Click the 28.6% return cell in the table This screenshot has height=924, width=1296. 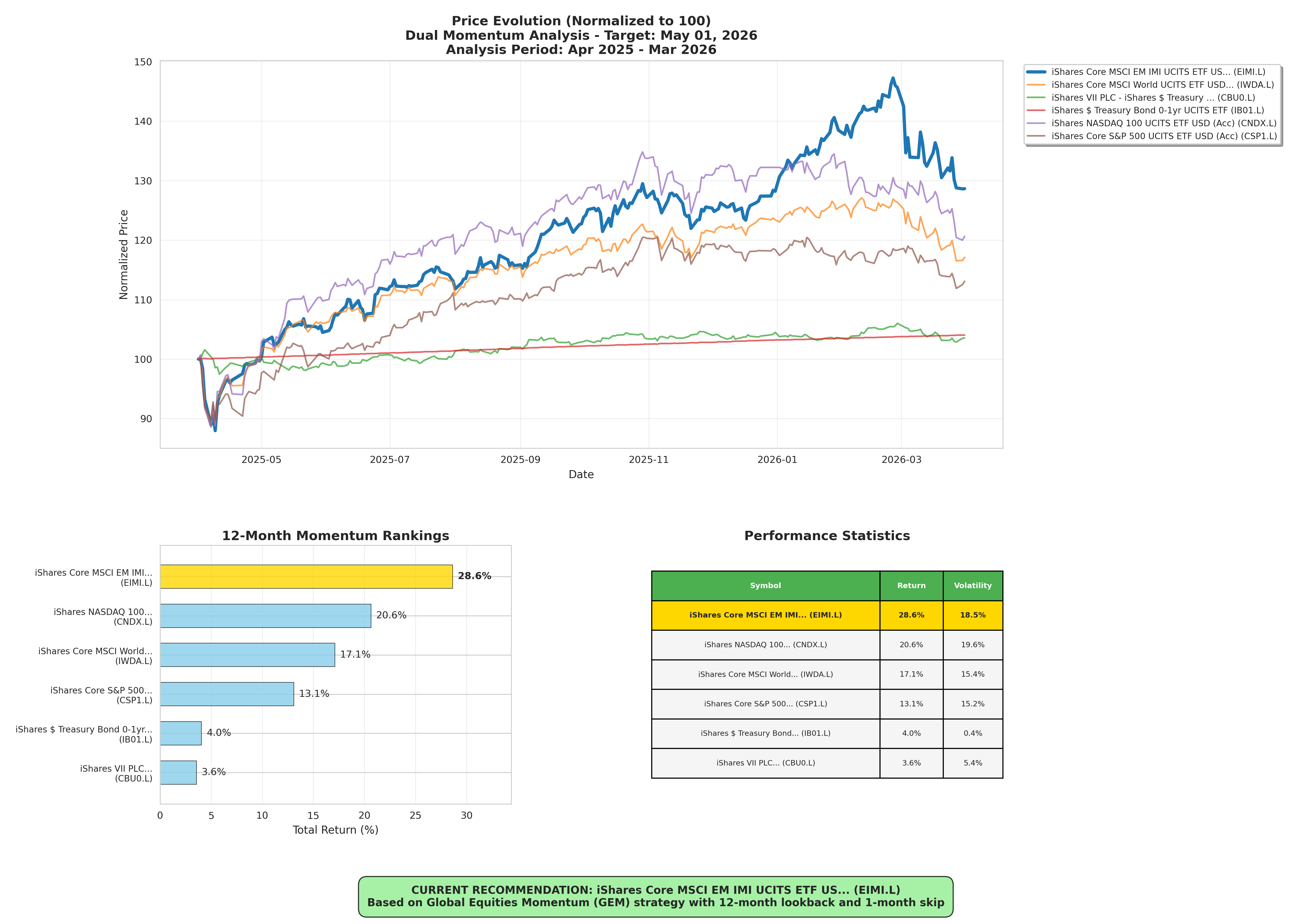coord(912,616)
